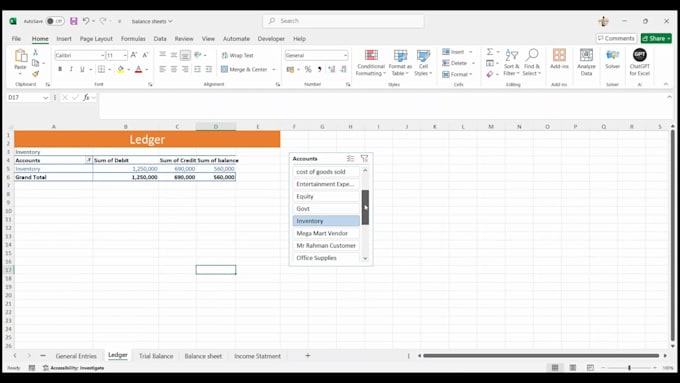Click the slicer scrollbar down arrow

click(x=365, y=259)
